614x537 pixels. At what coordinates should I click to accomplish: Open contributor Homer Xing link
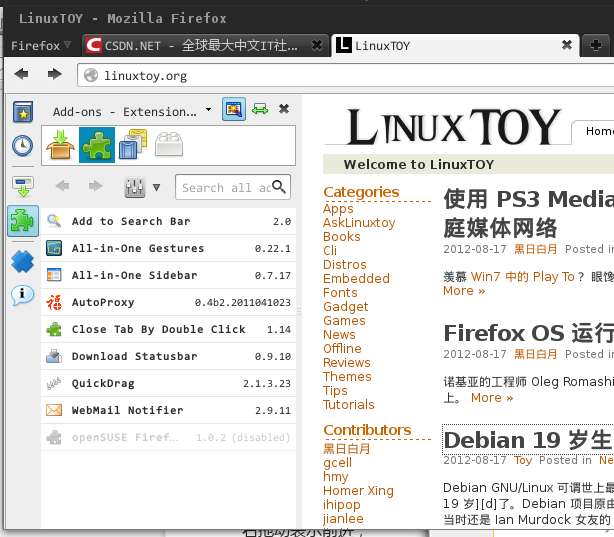click(358, 491)
